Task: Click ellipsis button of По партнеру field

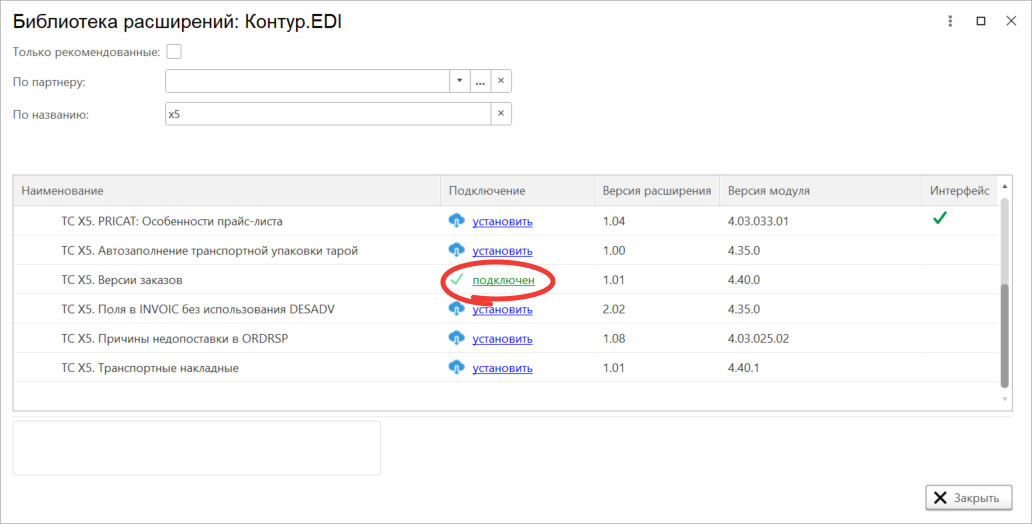Action: point(480,81)
